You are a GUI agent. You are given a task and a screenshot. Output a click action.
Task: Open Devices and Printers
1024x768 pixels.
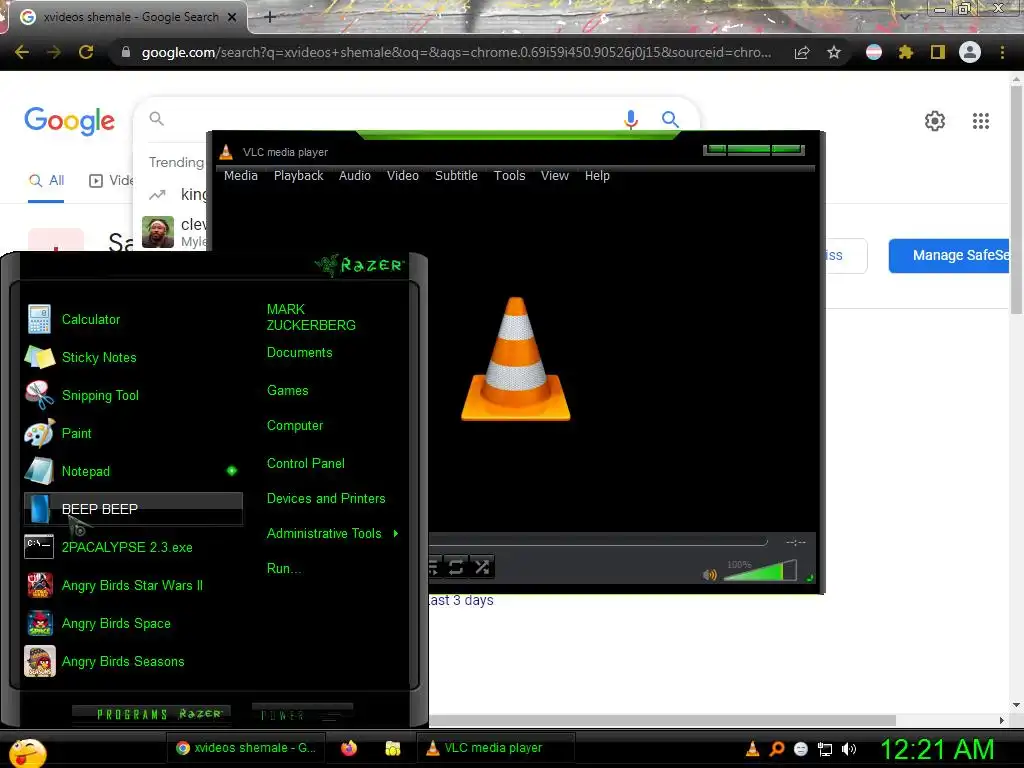click(326, 498)
